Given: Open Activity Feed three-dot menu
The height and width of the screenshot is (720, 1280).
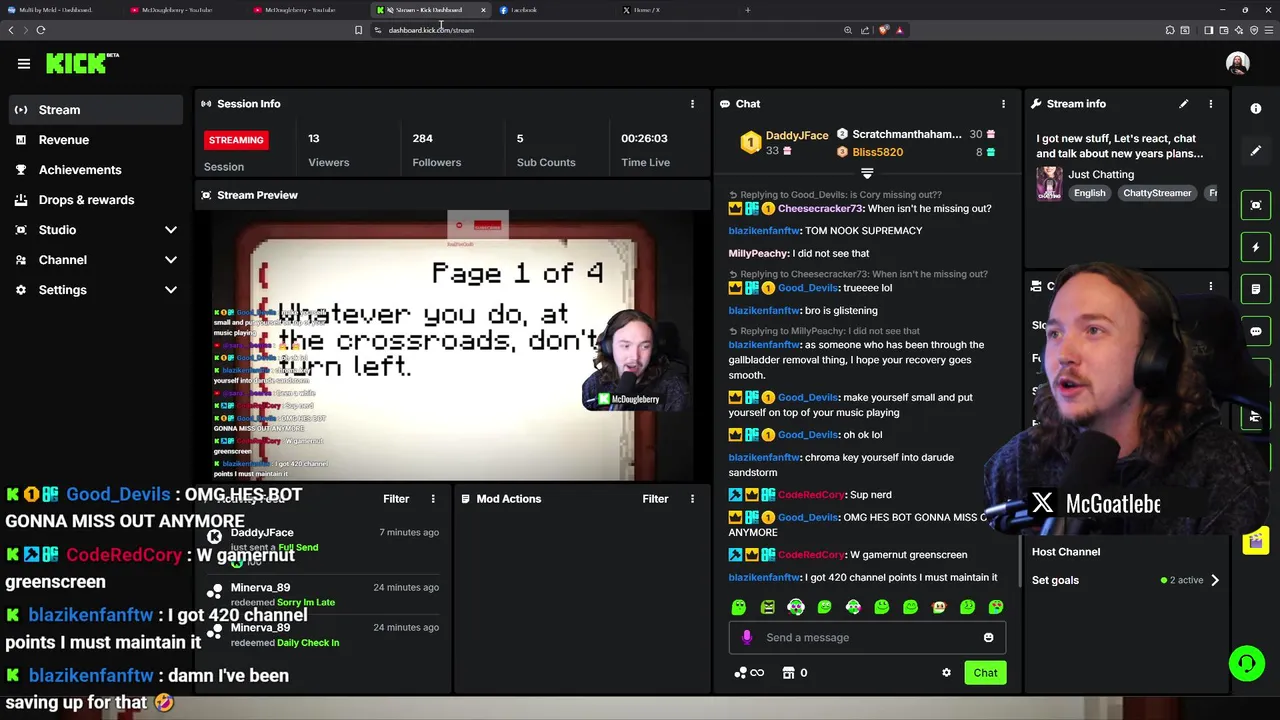Looking at the screenshot, I should tap(433, 499).
